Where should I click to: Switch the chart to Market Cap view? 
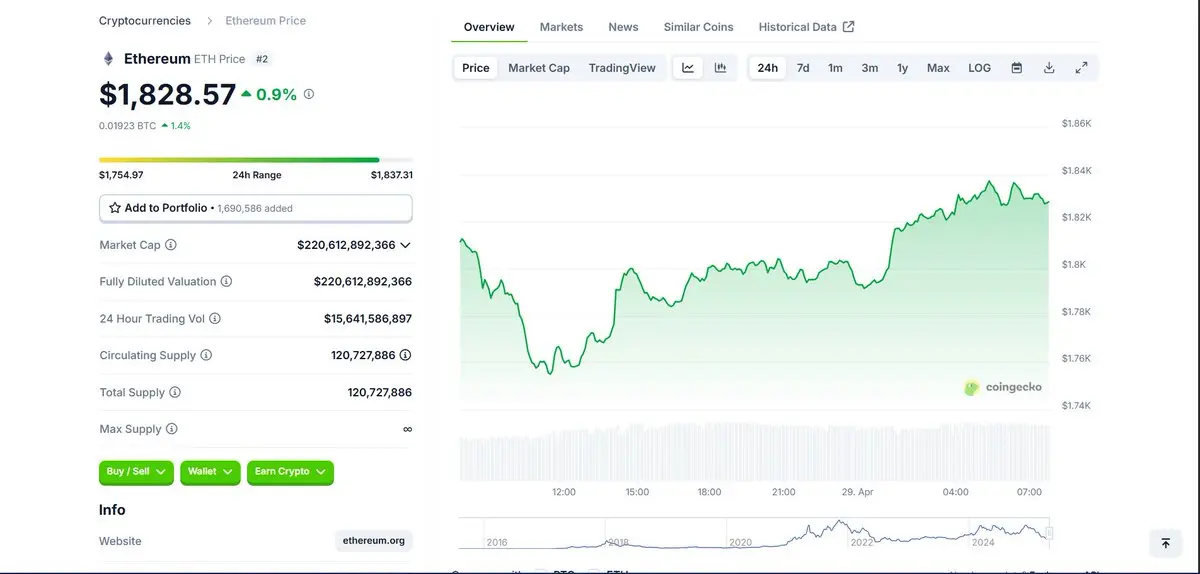pos(539,68)
